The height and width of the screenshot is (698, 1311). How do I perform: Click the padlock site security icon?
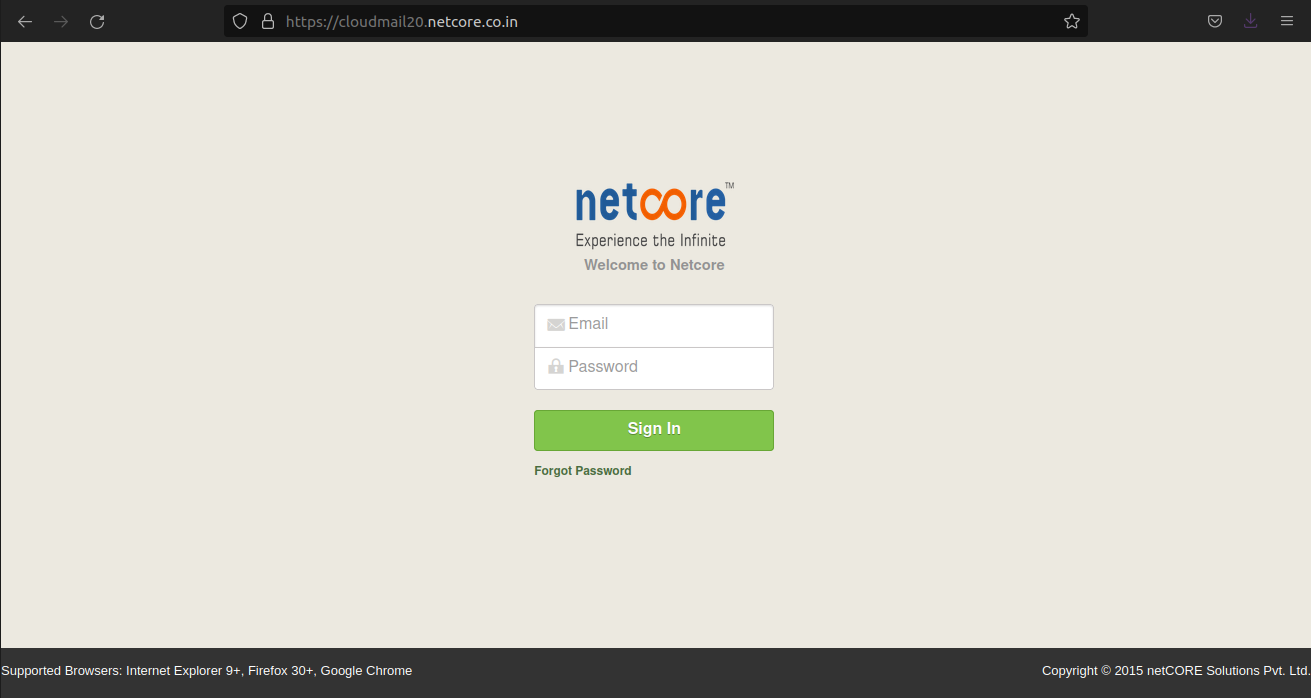(x=267, y=21)
